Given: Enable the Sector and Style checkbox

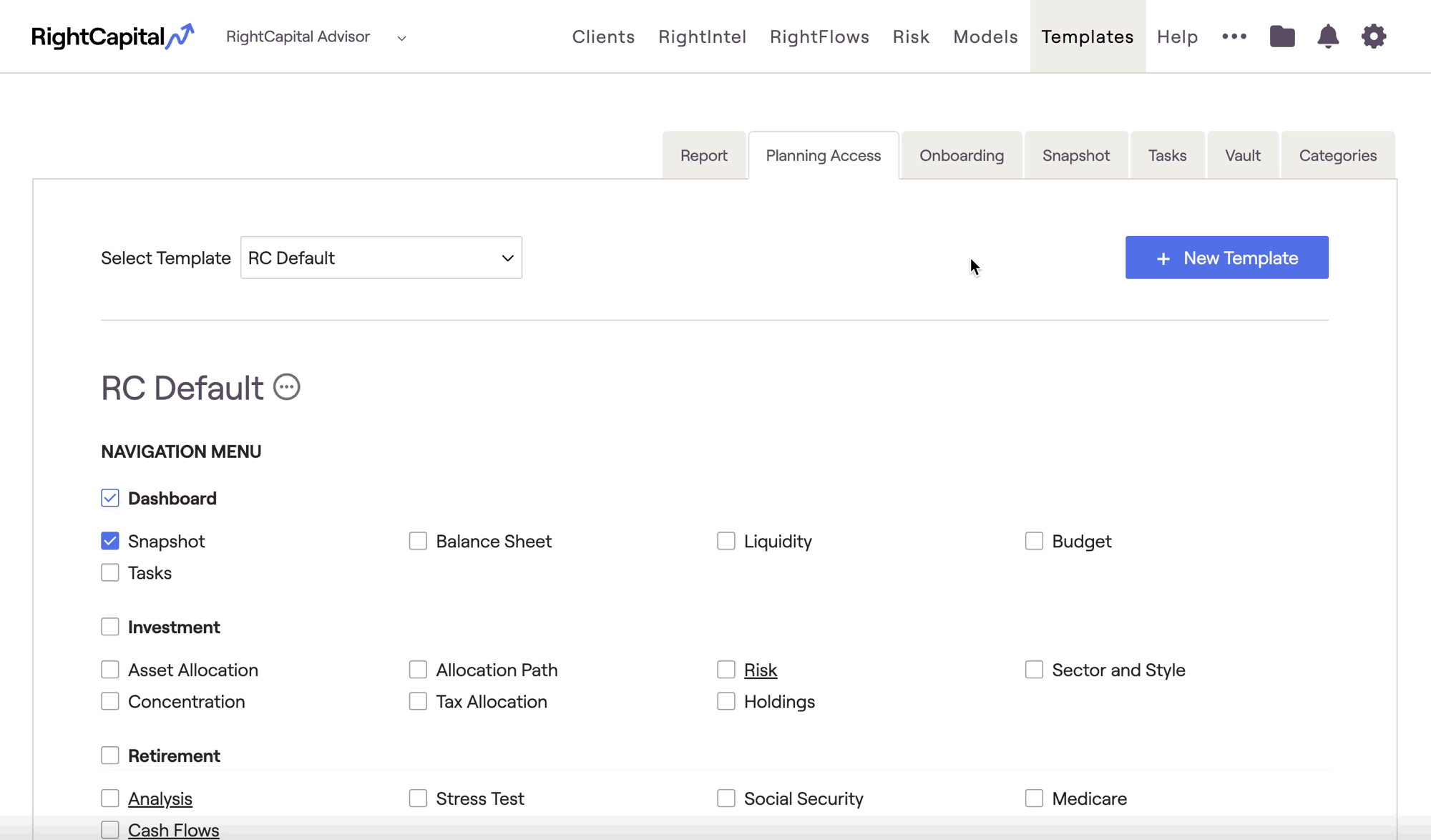Looking at the screenshot, I should [x=1034, y=670].
